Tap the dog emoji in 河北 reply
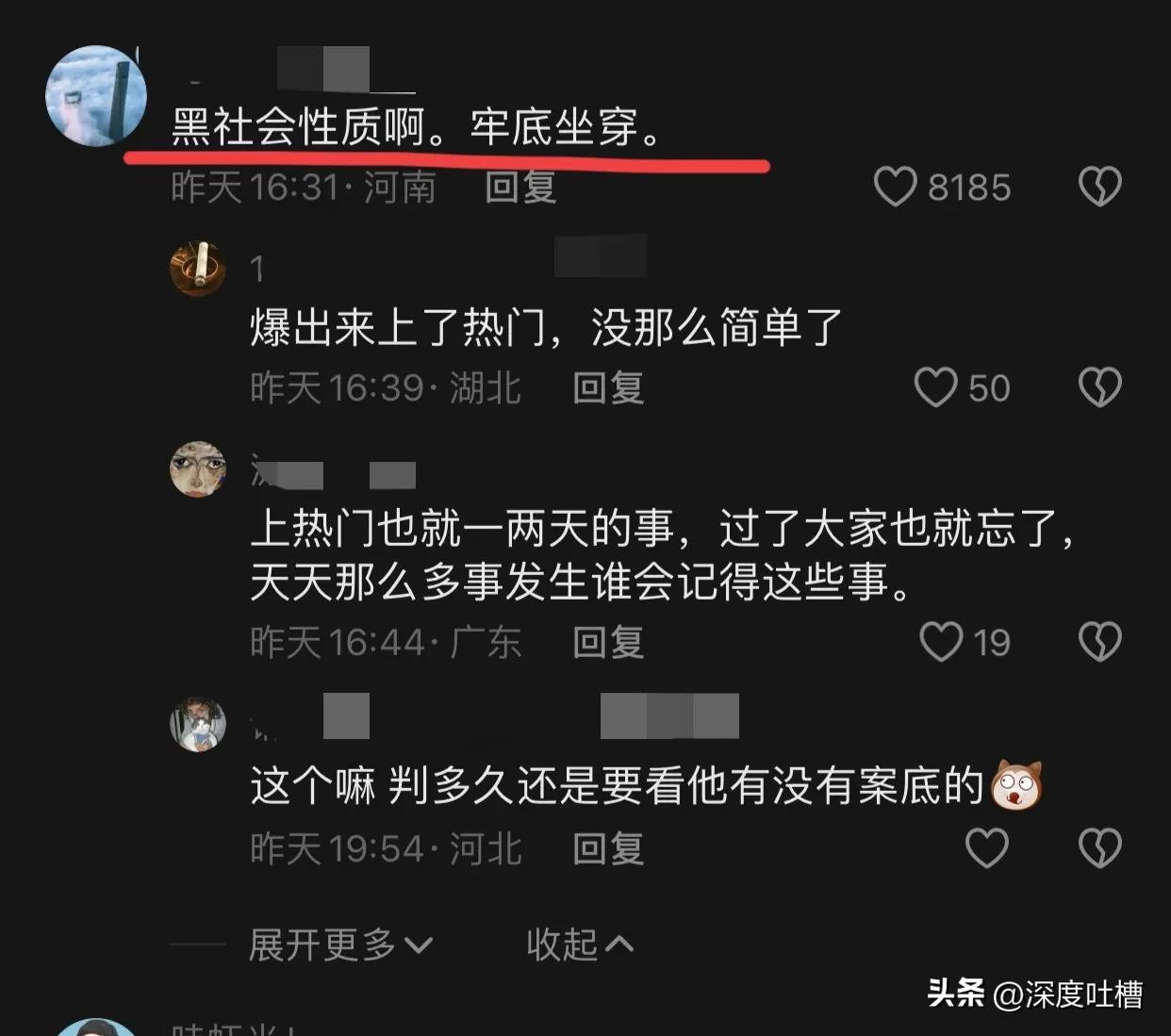The image size is (1171, 1036). (1016, 784)
